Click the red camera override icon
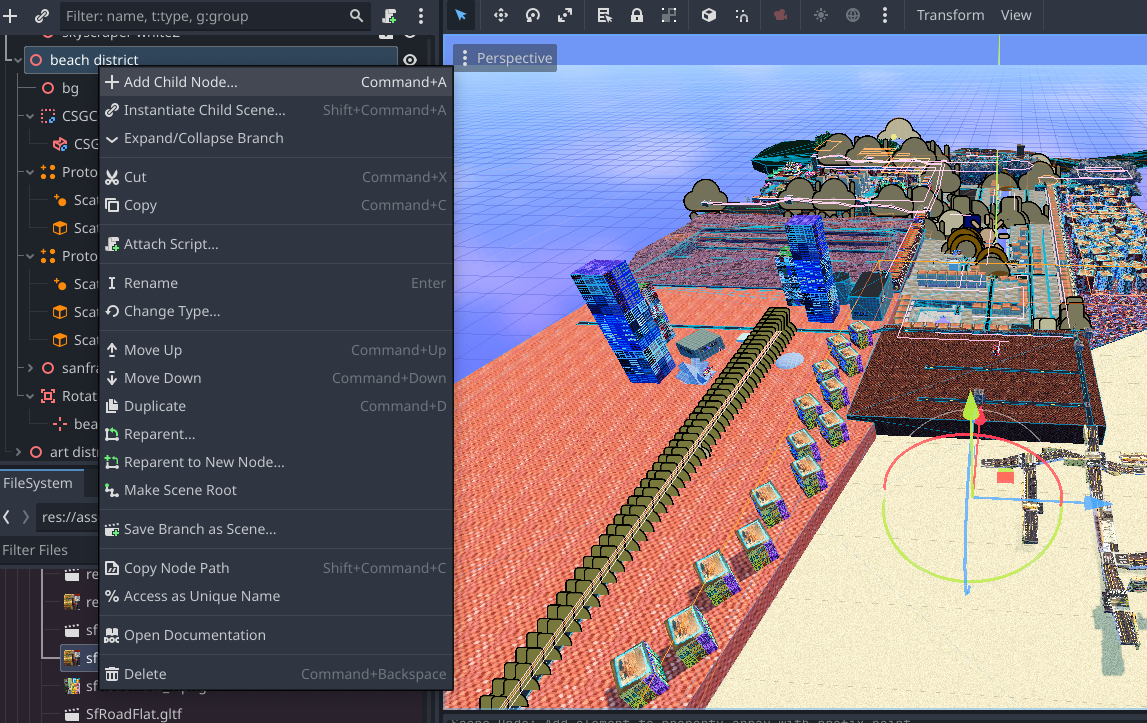 pos(781,15)
